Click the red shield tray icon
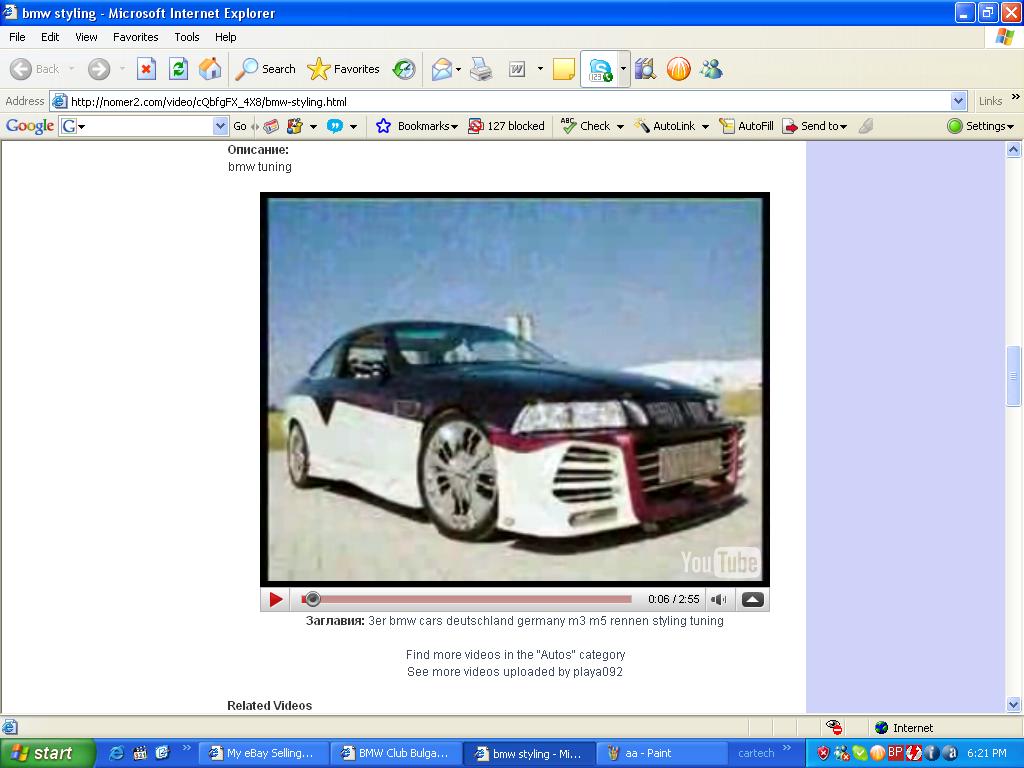Image resolution: width=1024 pixels, height=768 pixels. coord(823,753)
